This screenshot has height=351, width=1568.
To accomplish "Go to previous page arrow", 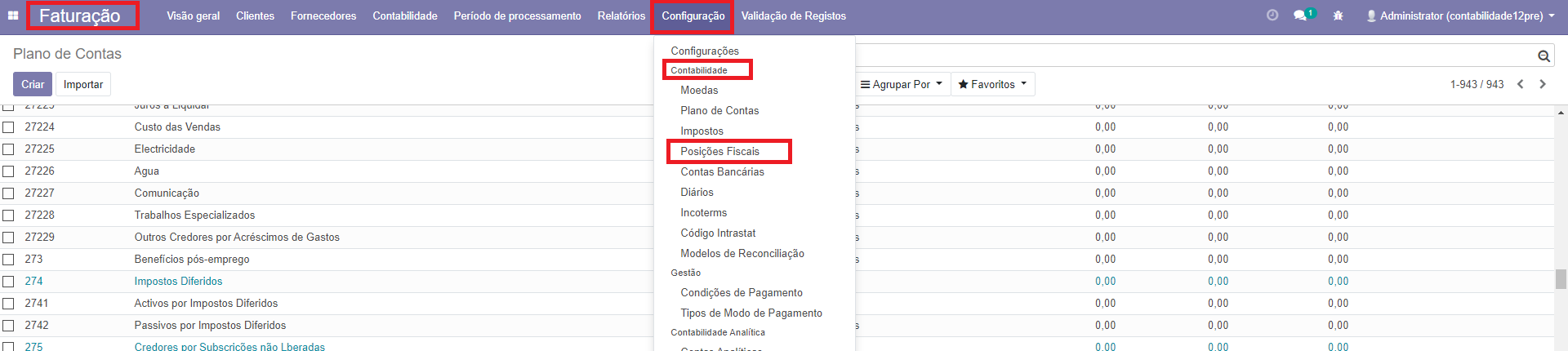I will 1521,84.
